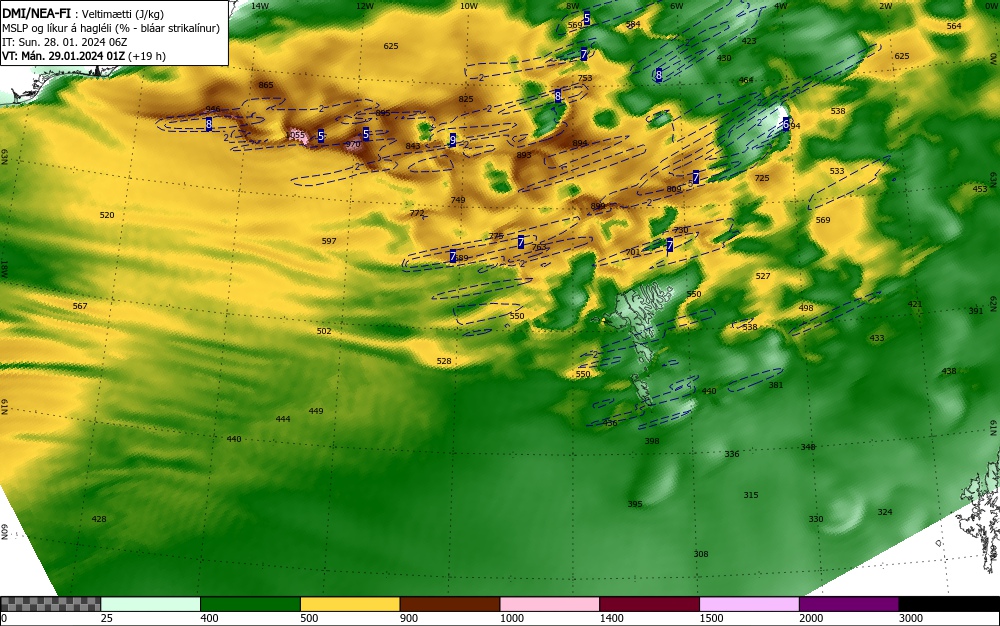Click the 6W longitude label

[677, 6]
